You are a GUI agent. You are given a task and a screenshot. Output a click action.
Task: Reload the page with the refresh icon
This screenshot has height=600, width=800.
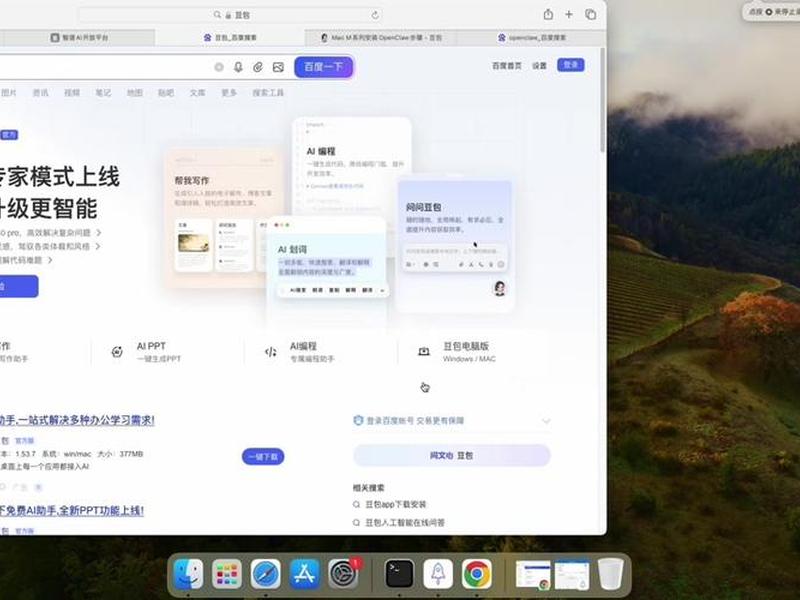tap(375, 15)
